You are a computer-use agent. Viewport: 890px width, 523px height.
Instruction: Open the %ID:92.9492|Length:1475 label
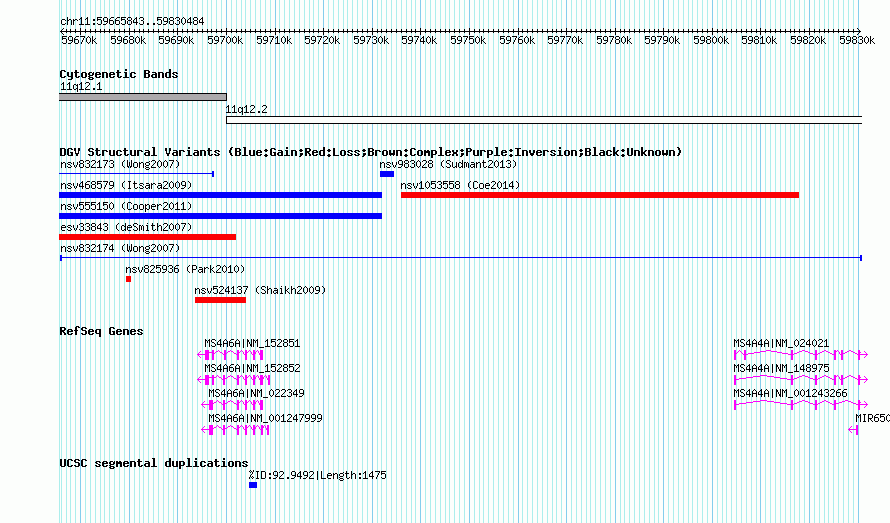(317, 475)
